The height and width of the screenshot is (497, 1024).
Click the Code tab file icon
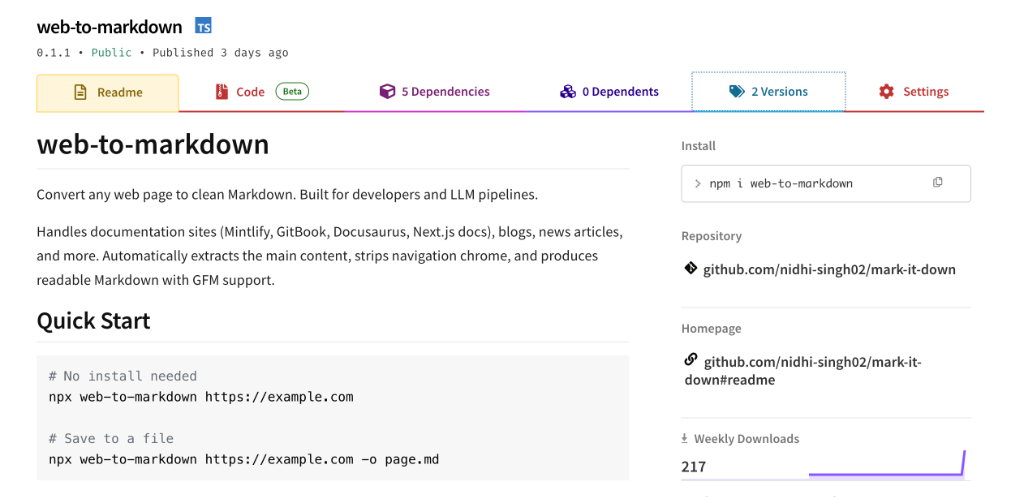[222, 91]
